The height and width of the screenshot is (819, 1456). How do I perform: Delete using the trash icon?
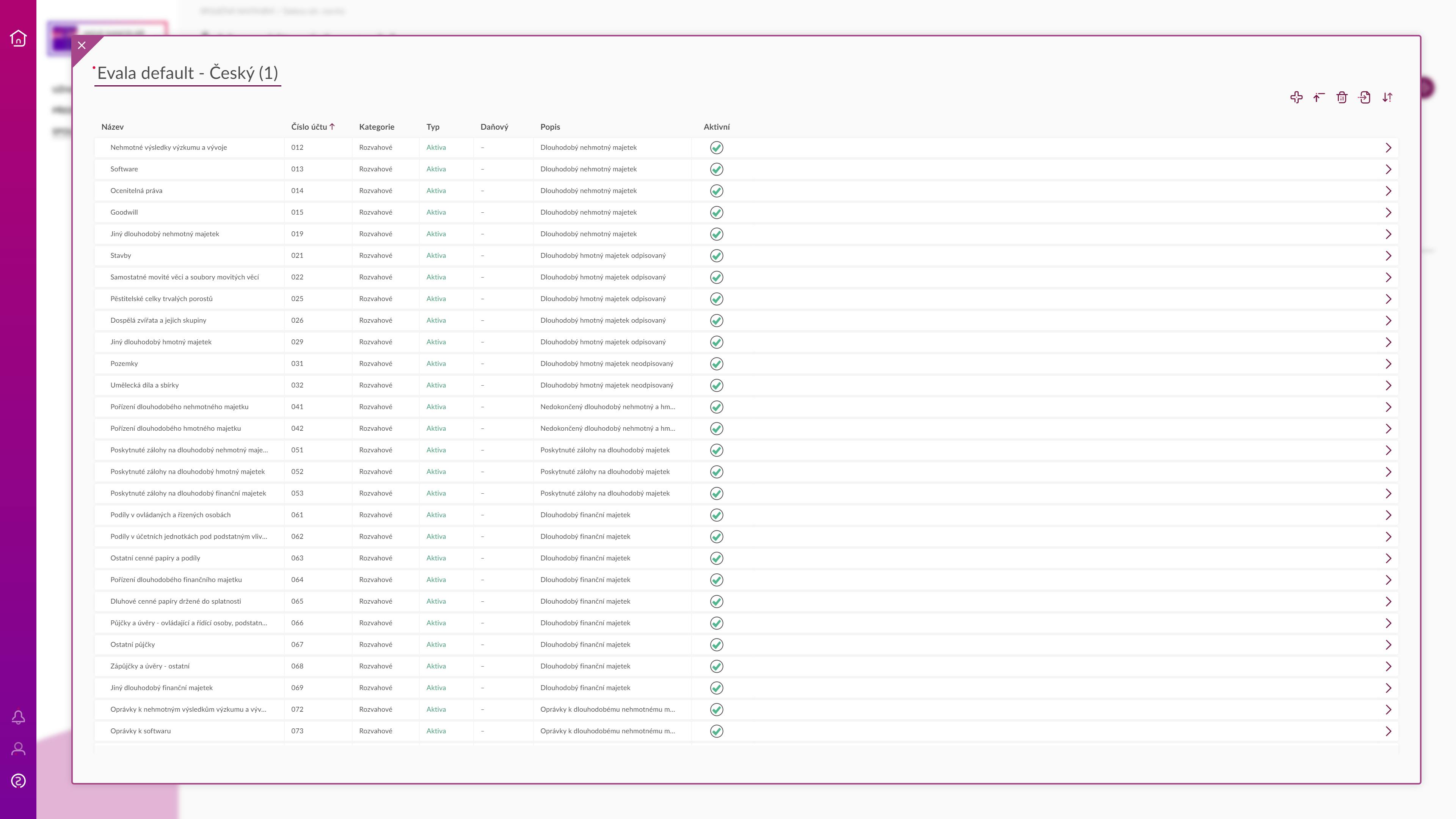1342,97
